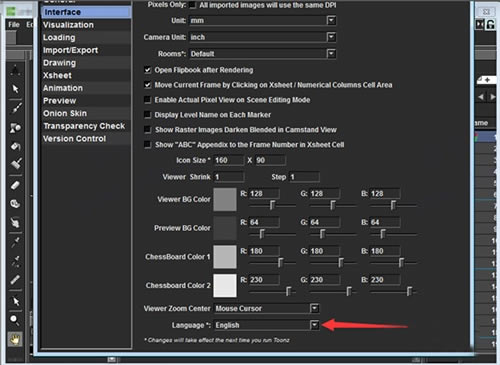The width and height of the screenshot is (500, 365).
Task: Select the Geometric shapes tool
Action: (15, 127)
